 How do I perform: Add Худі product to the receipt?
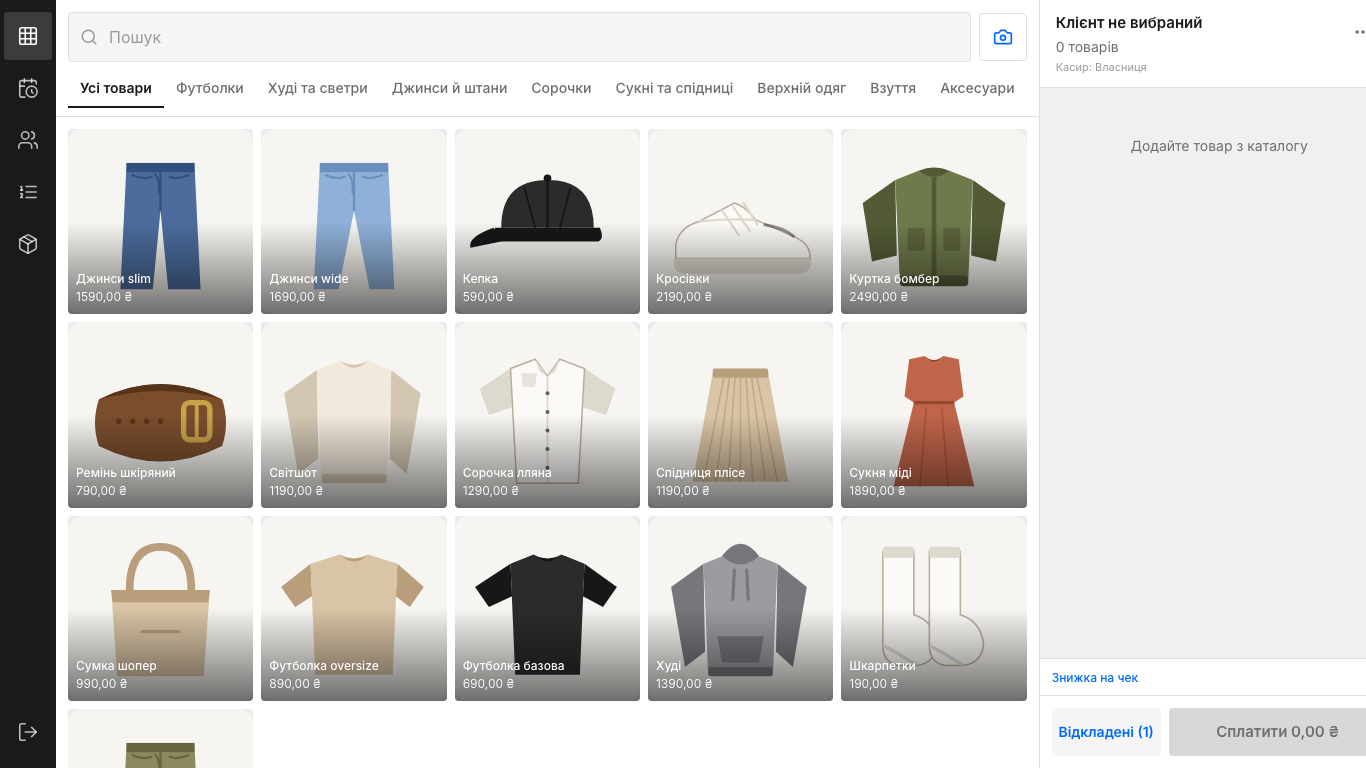click(x=740, y=608)
